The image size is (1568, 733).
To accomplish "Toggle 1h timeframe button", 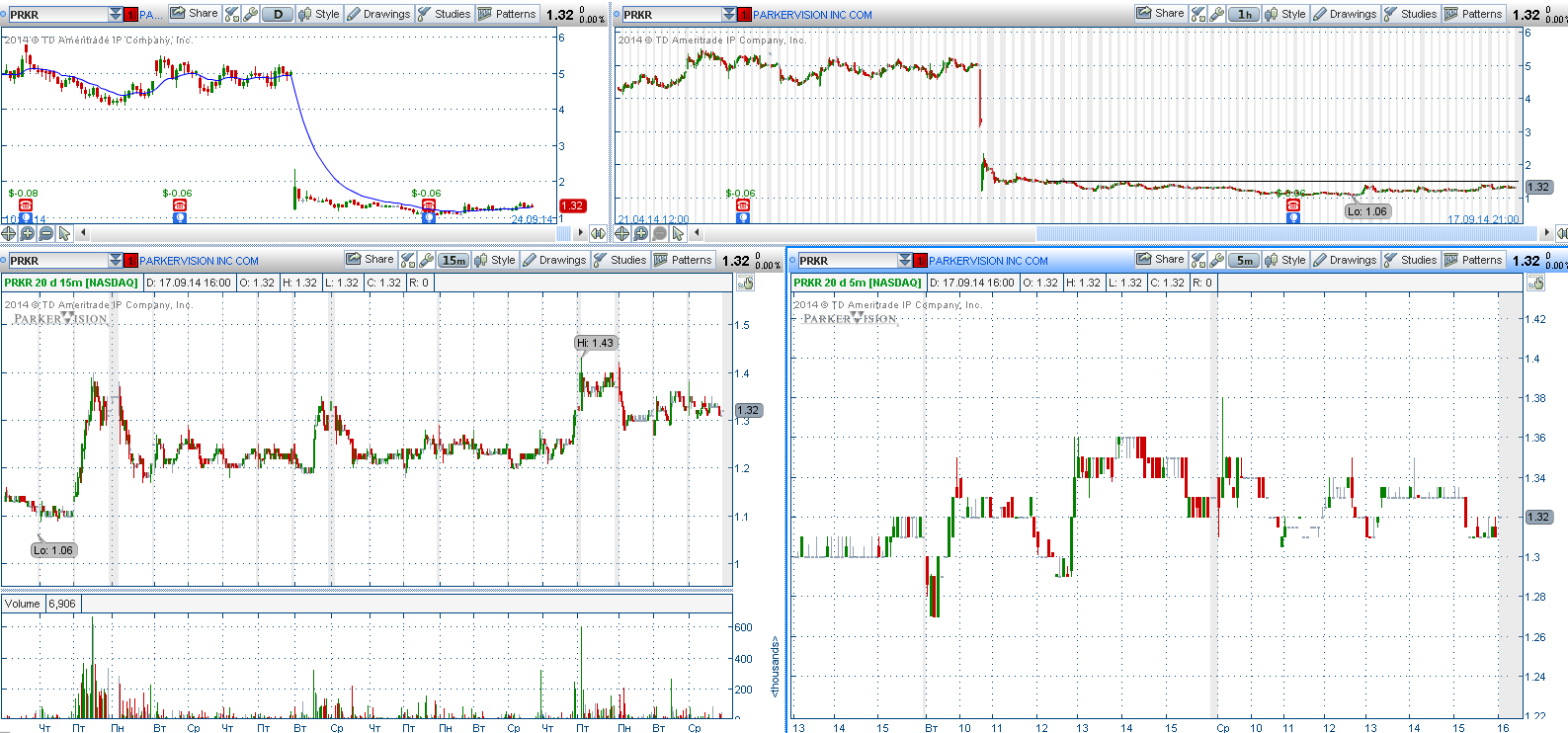I will 1244,14.
